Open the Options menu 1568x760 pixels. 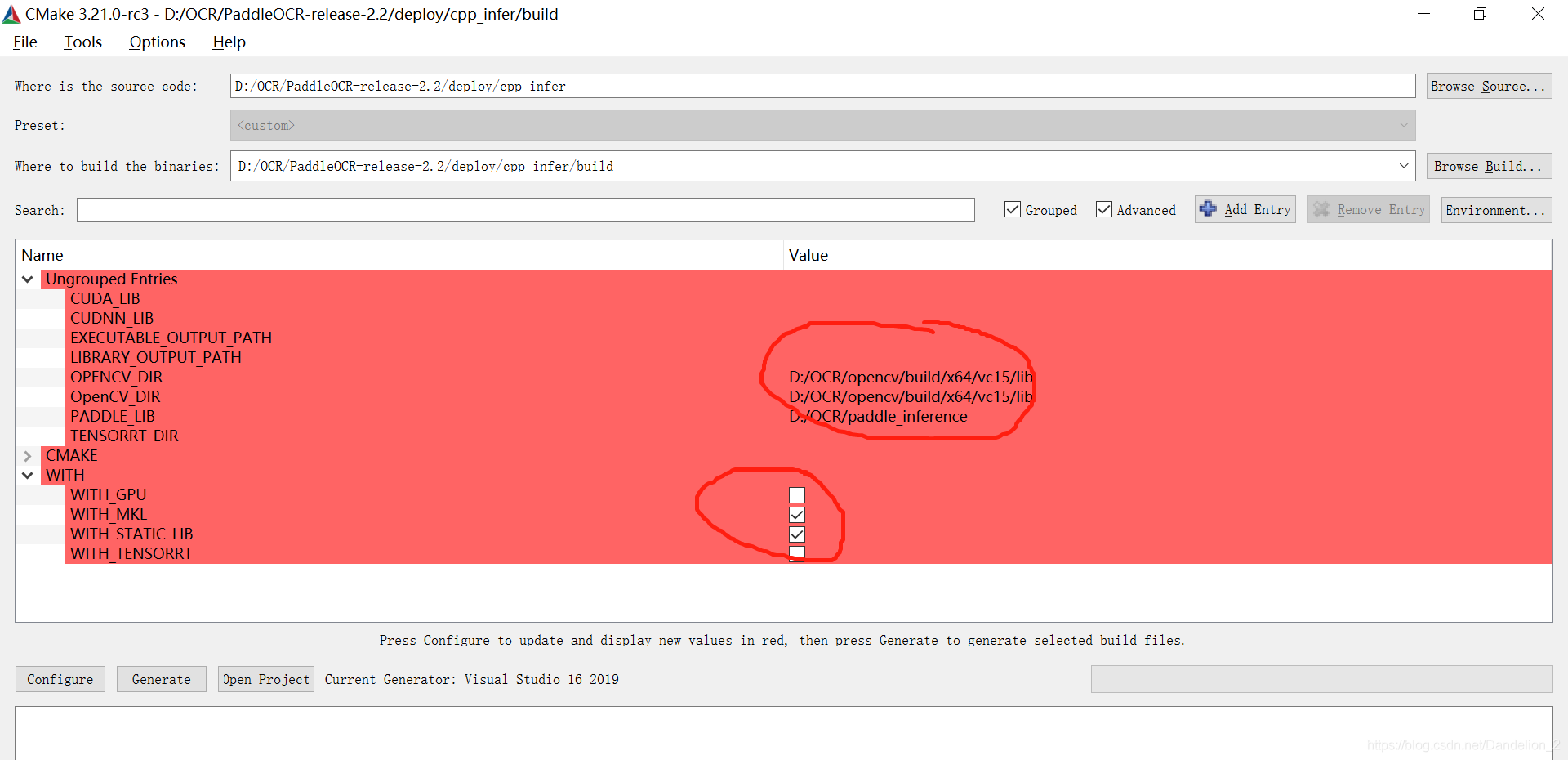(x=156, y=42)
